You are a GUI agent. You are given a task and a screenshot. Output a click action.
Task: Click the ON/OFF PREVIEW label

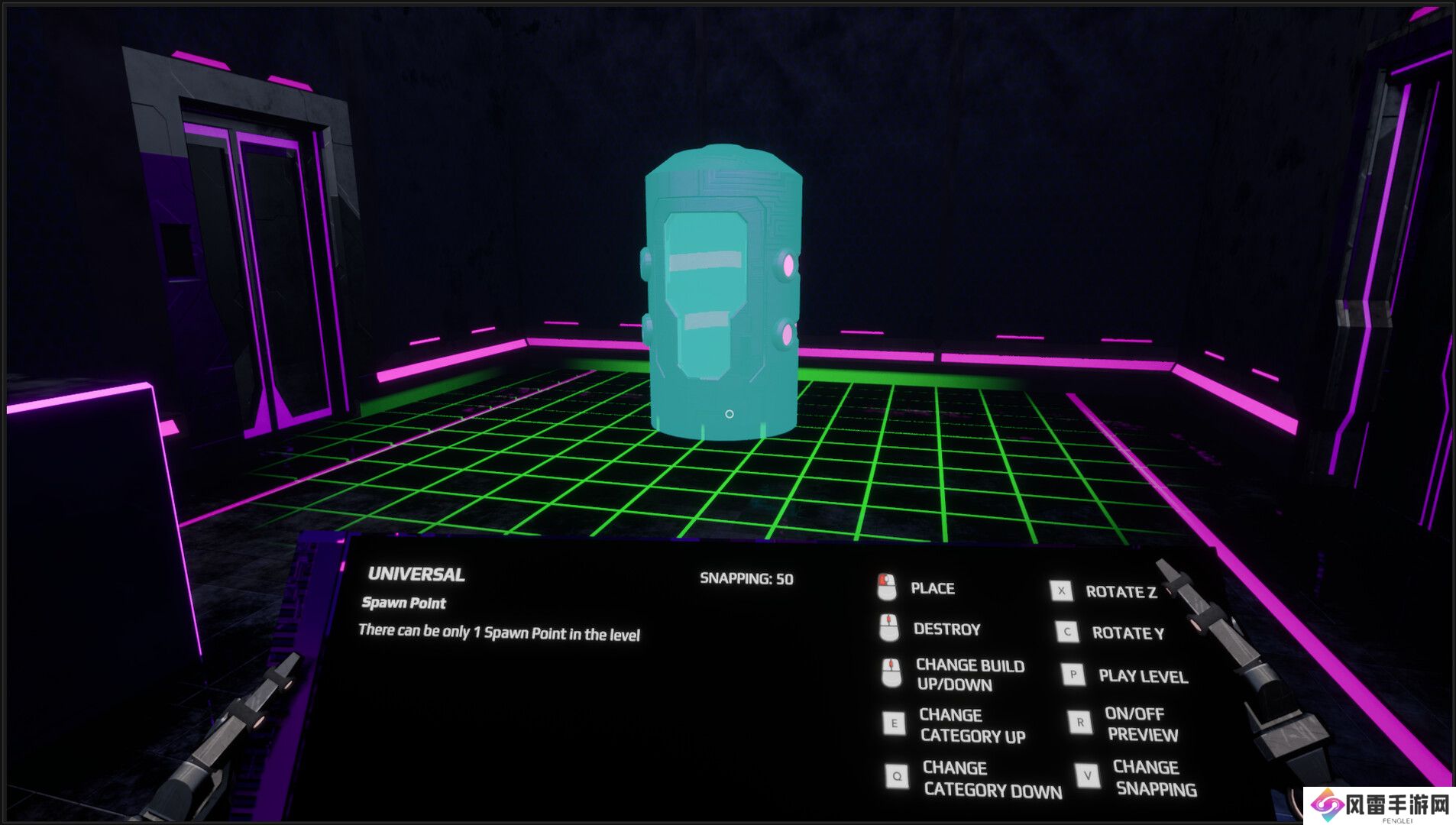[x=1142, y=724]
